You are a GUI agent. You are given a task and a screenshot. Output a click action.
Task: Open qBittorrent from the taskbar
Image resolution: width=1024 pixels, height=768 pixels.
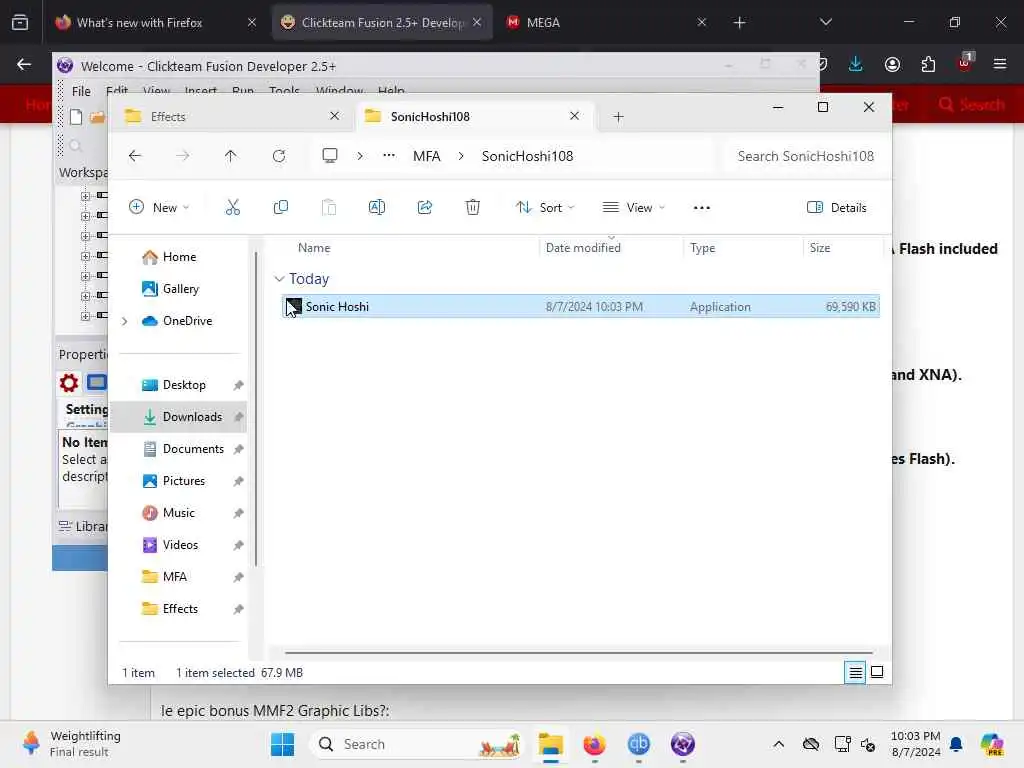click(639, 744)
